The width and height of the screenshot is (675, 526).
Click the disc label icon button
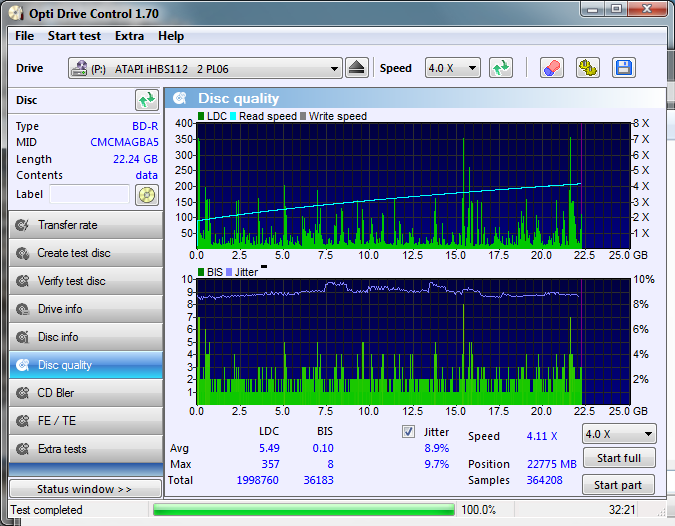tap(147, 195)
